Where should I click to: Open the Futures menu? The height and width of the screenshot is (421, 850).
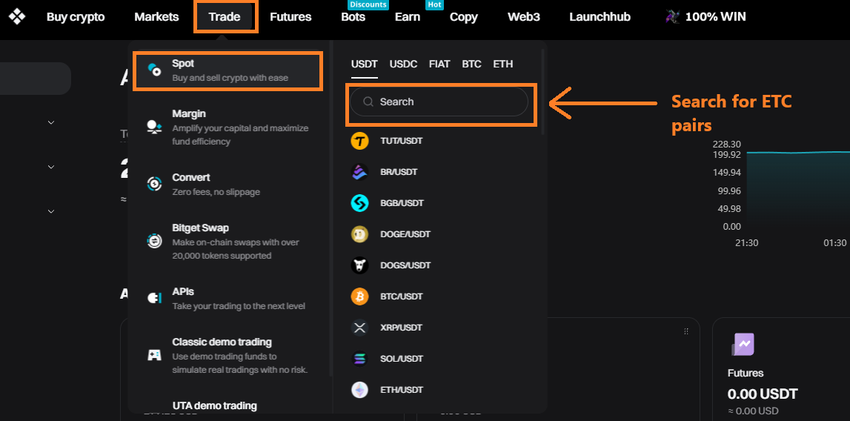tap(291, 17)
